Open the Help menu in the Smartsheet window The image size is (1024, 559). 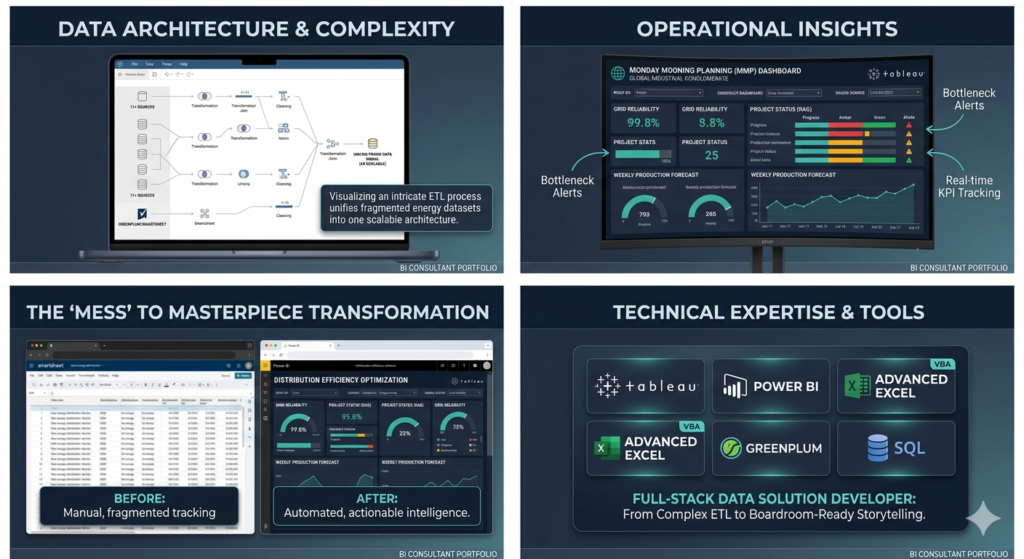point(115,375)
